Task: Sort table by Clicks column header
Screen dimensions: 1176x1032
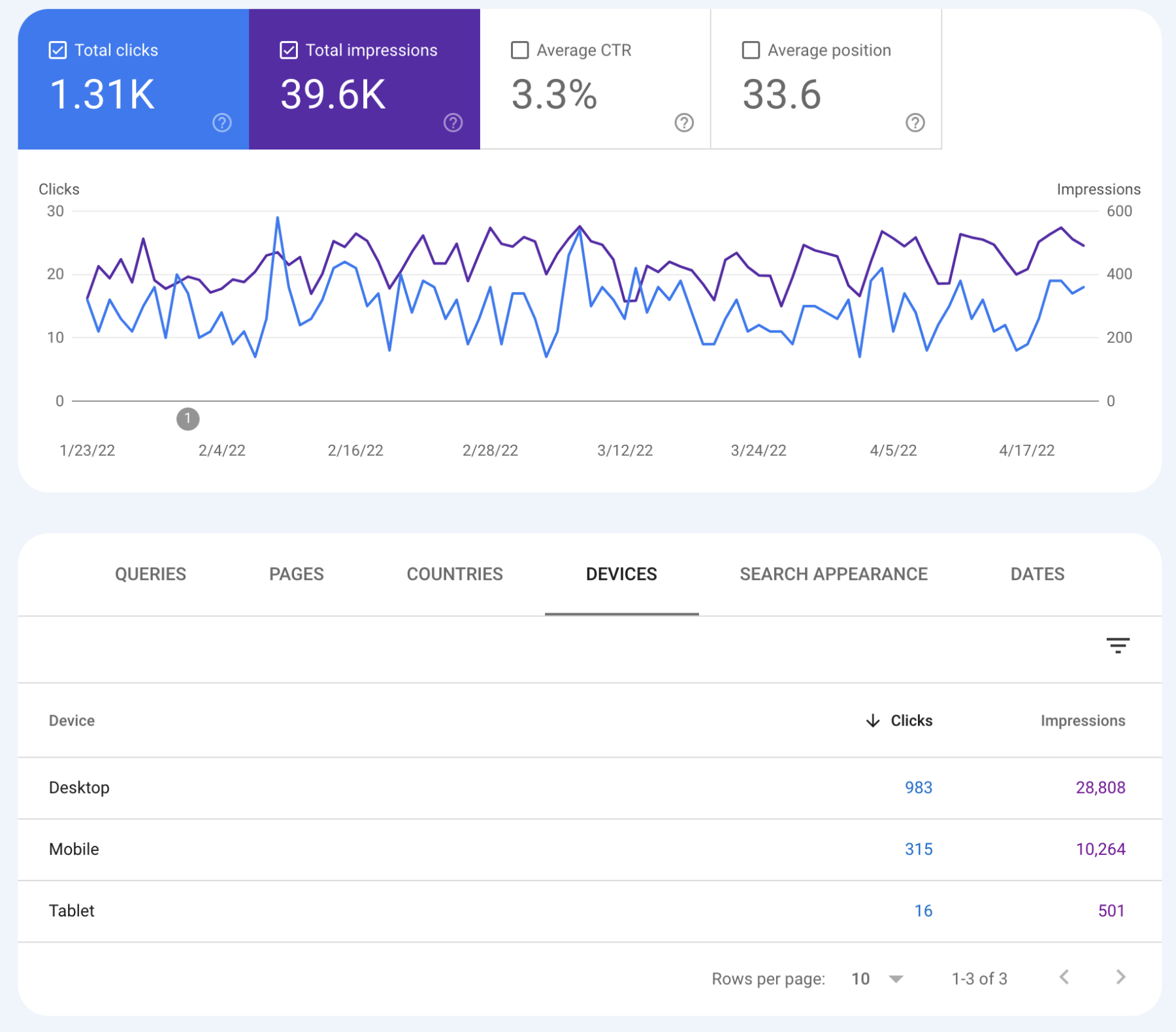Action: 911,720
